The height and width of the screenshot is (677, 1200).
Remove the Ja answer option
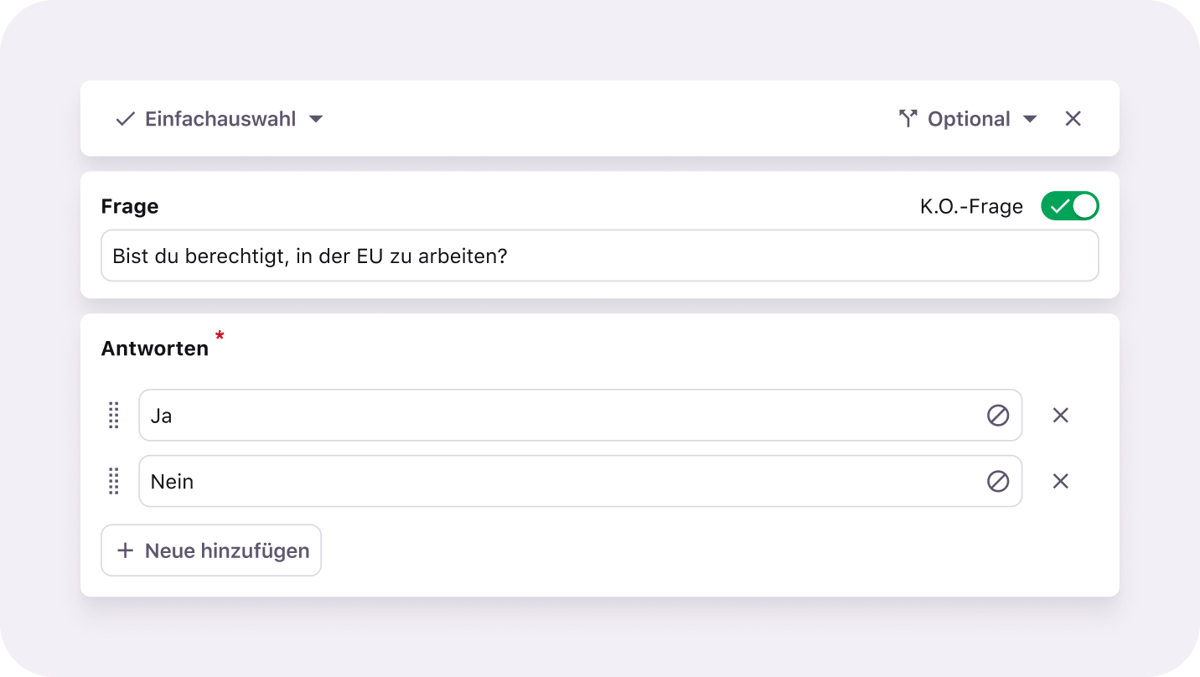(1061, 415)
